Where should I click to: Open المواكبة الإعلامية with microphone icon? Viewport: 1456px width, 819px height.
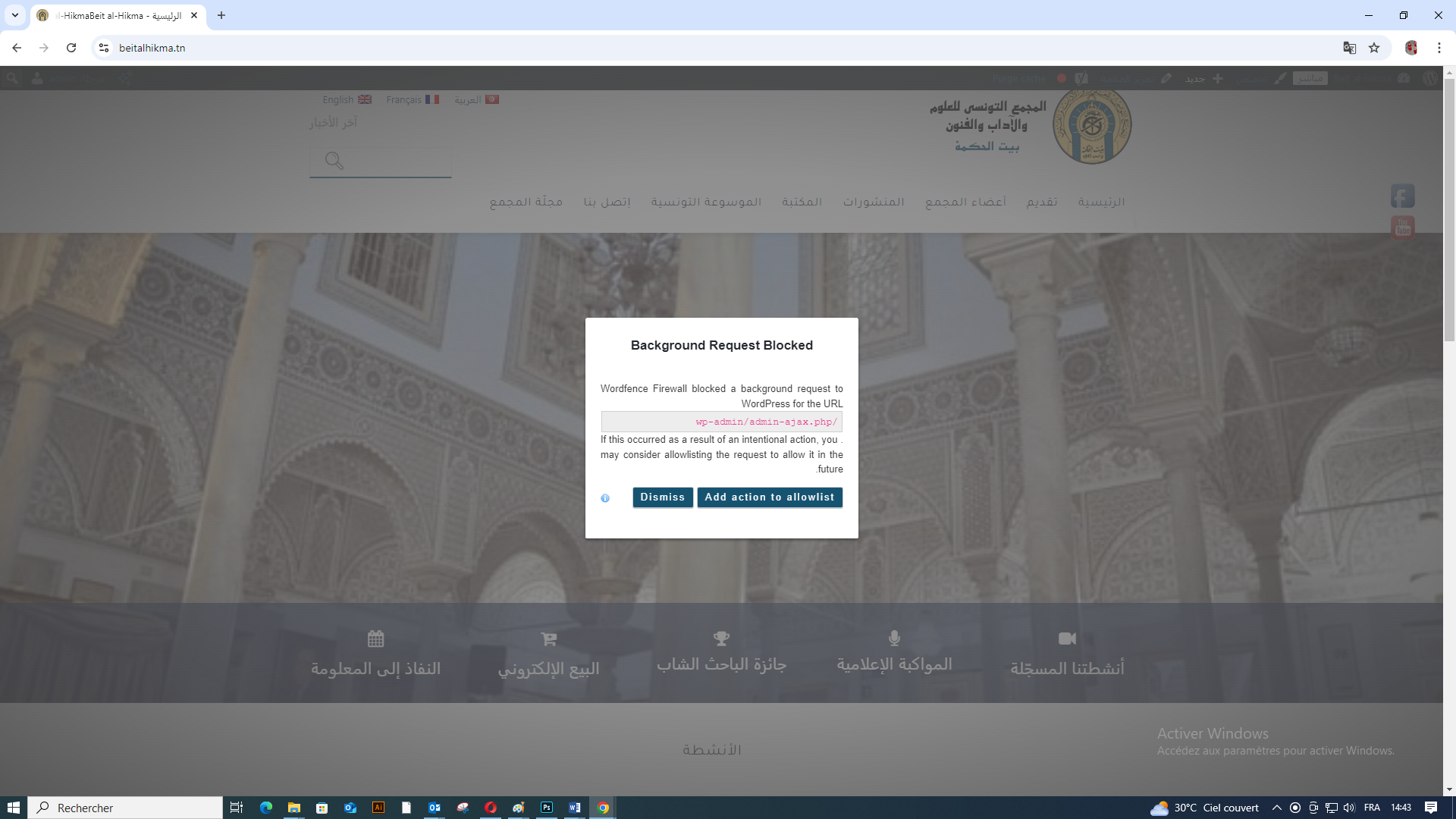894,651
